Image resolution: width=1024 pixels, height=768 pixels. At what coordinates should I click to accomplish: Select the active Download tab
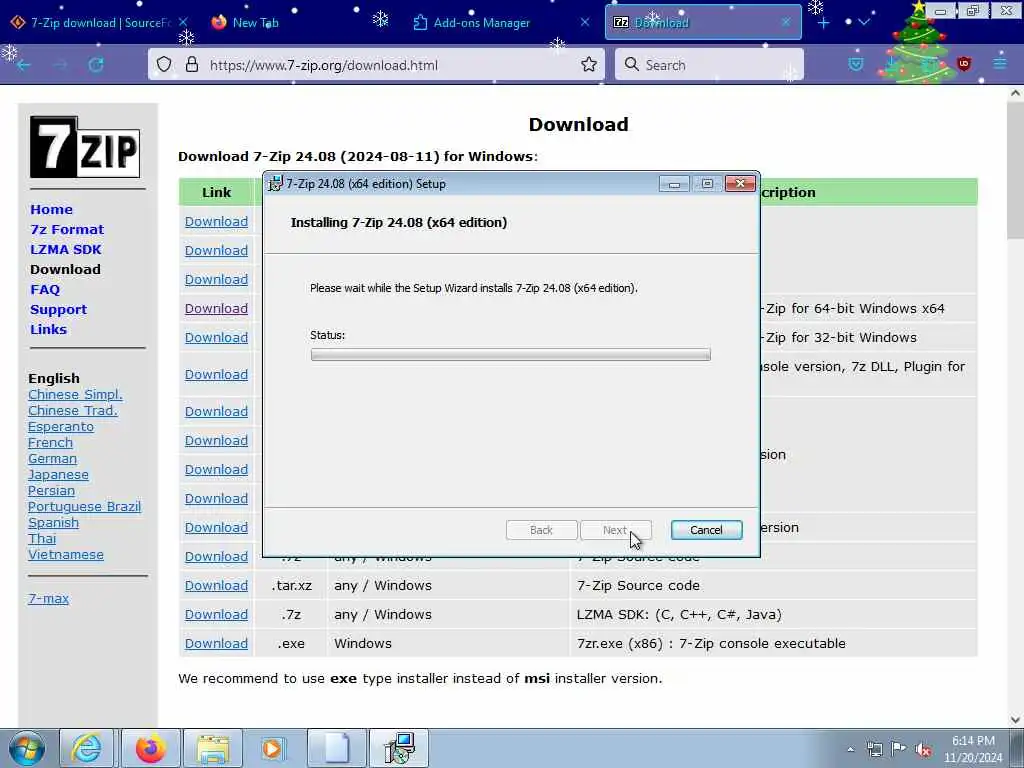click(703, 23)
